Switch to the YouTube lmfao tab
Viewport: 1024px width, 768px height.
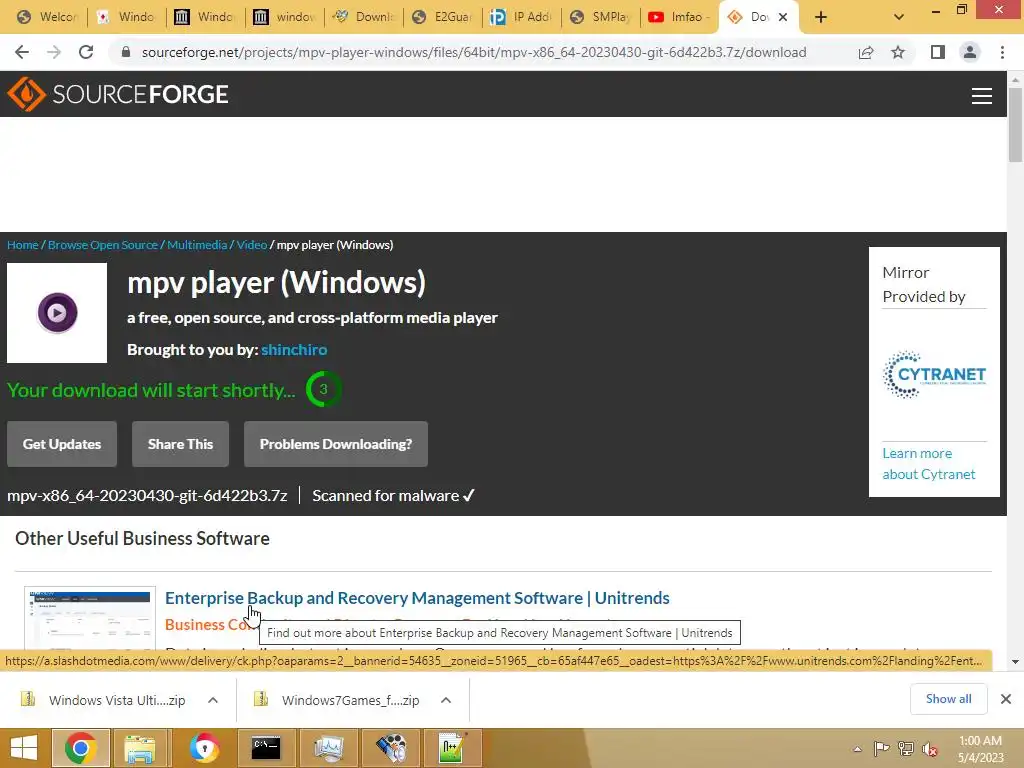(x=679, y=17)
